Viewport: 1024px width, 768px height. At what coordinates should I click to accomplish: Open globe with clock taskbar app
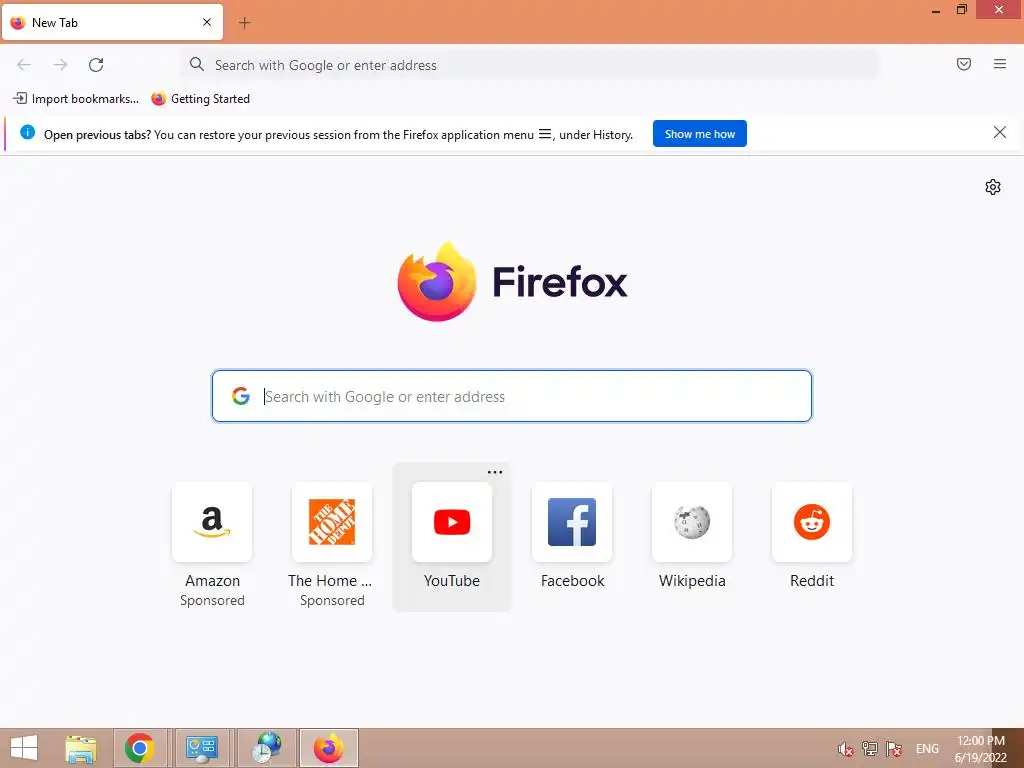266,748
